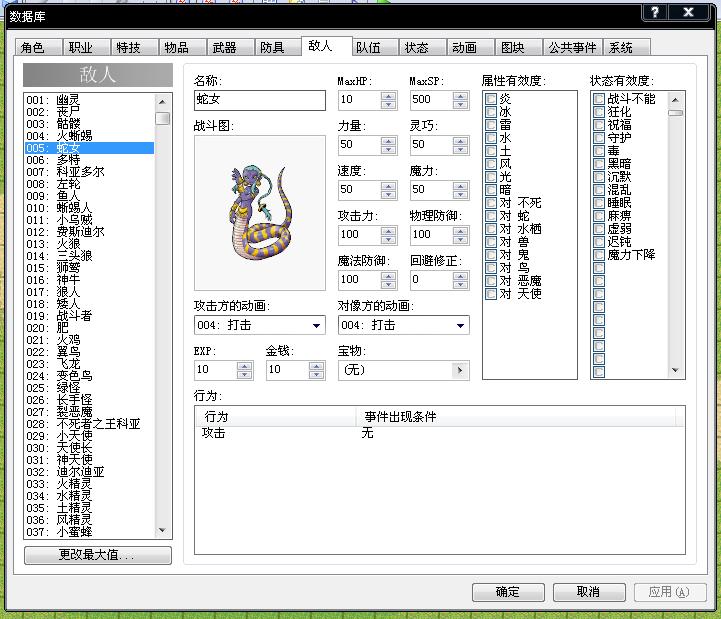Increase the 回避修正 value with up arrow
721x619 pixels.
tap(460, 276)
